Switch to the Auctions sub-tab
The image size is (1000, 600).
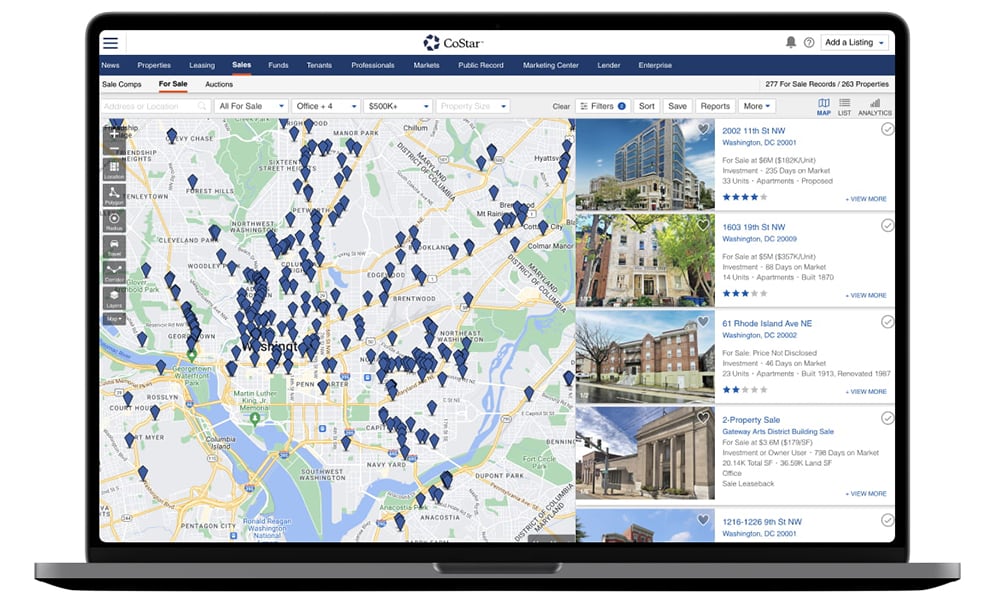(x=219, y=85)
